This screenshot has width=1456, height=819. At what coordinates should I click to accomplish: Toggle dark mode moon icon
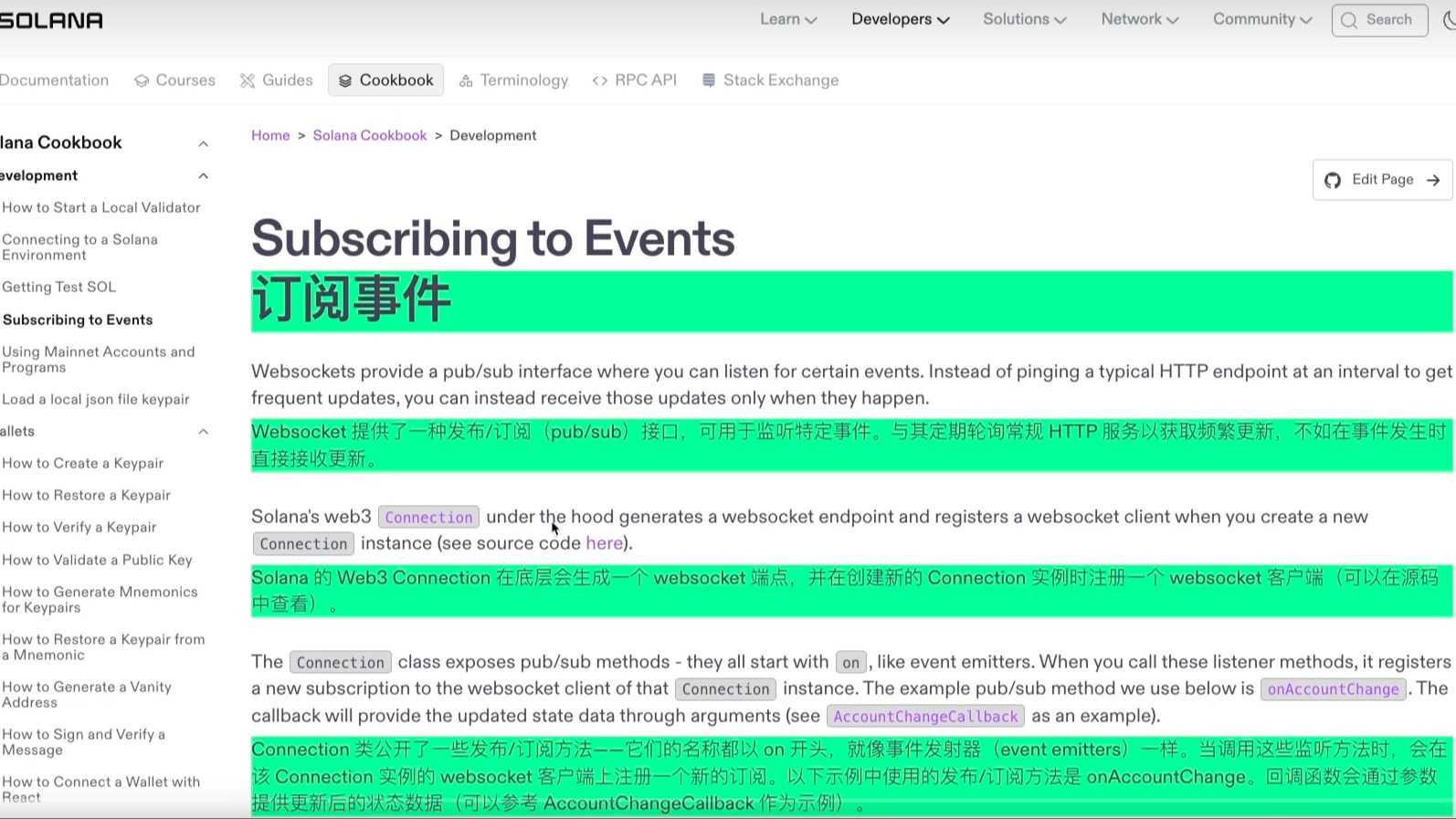coord(1449,20)
